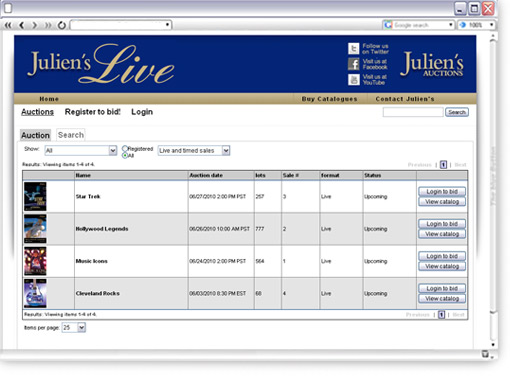
Task: Open Contact Julien's menu item
Action: tap(405, 99)
